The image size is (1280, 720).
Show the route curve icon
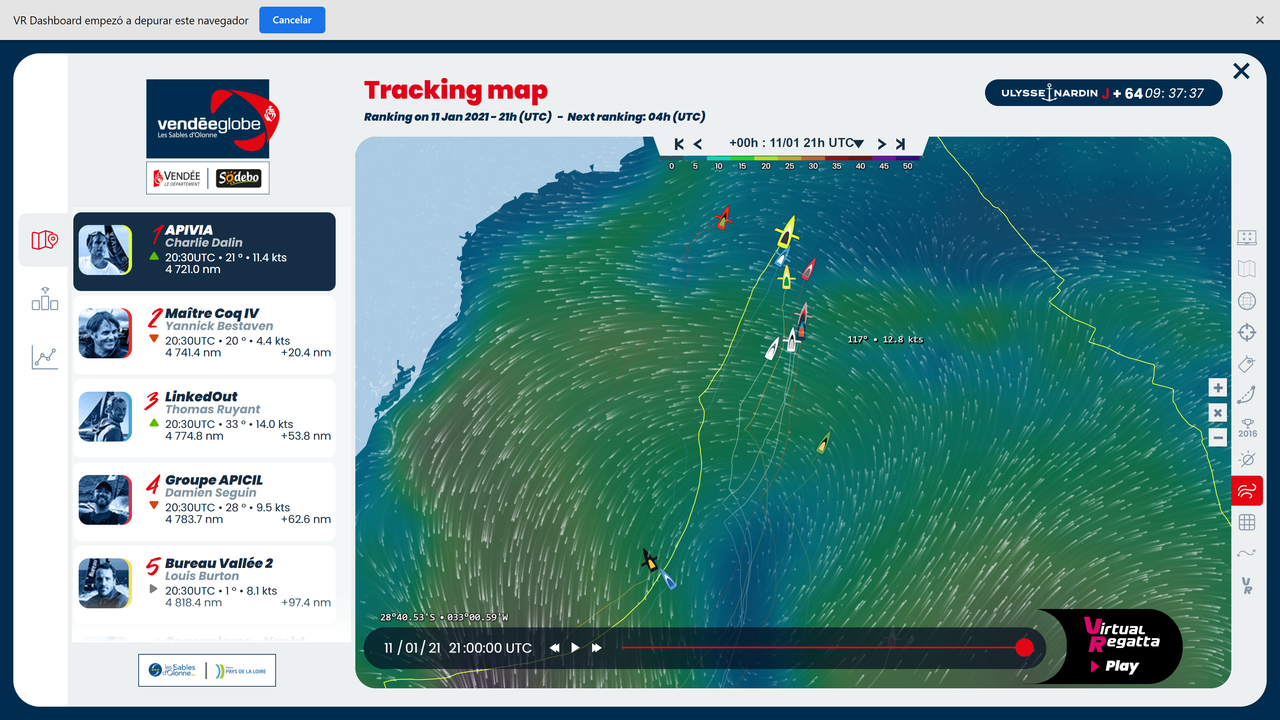(x=1247, y=395)
